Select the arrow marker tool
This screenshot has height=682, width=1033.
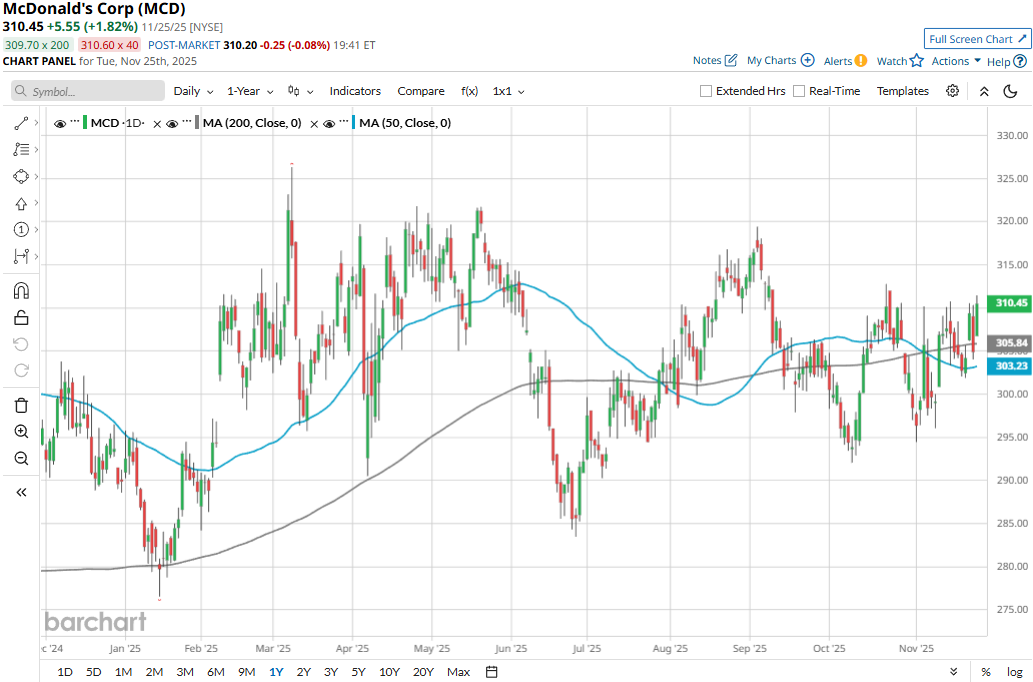tap(21, 204)
